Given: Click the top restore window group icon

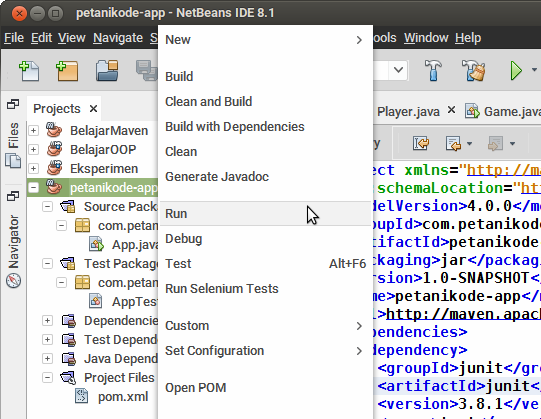Looking at the screenshot, I should click(13, 104).
